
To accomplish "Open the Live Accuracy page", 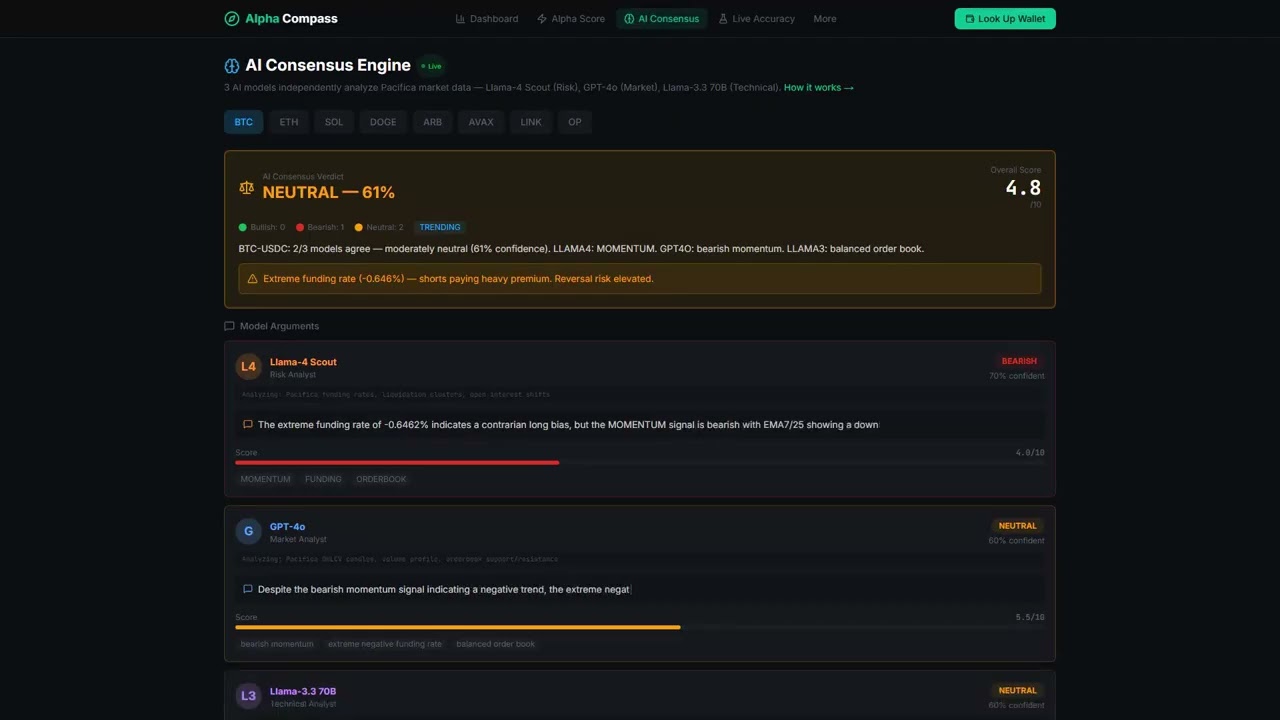I will (x=757, y=18).
